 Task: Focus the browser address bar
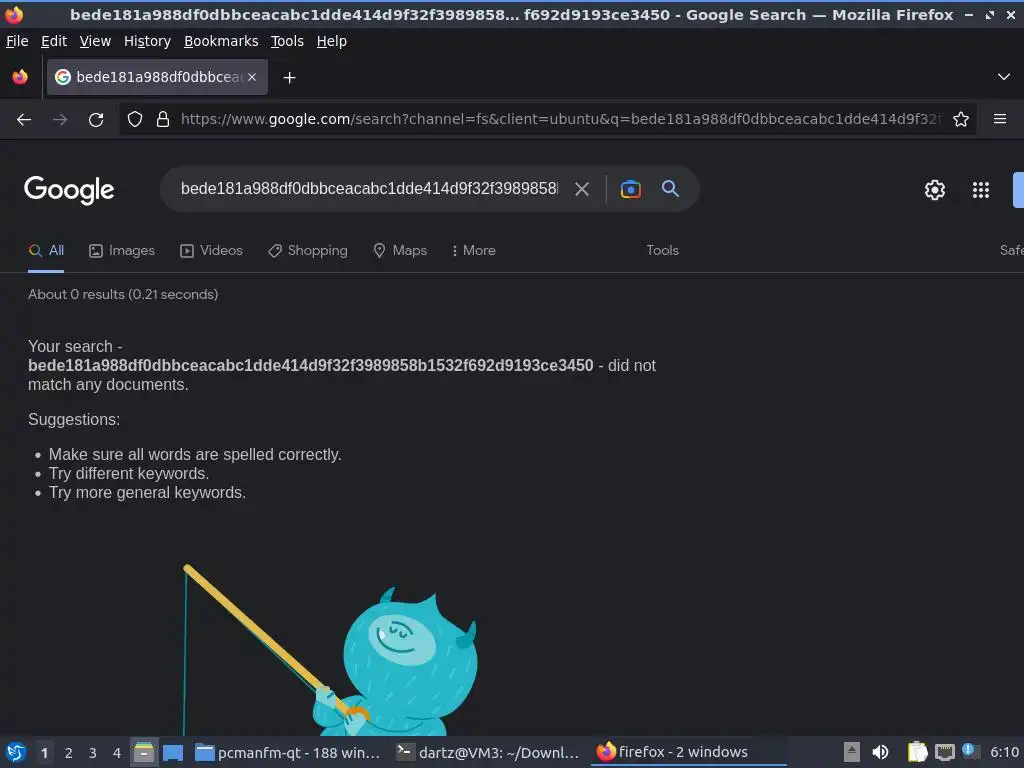[560, 120]
